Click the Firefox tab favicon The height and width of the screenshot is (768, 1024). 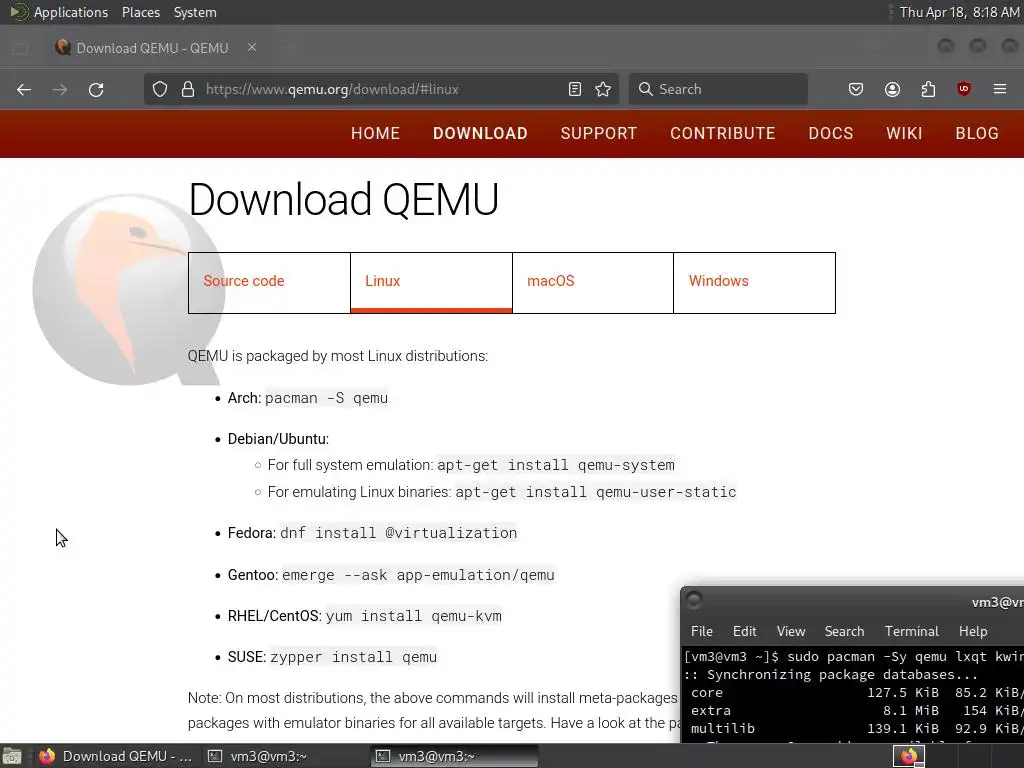(x=63, y=47)
